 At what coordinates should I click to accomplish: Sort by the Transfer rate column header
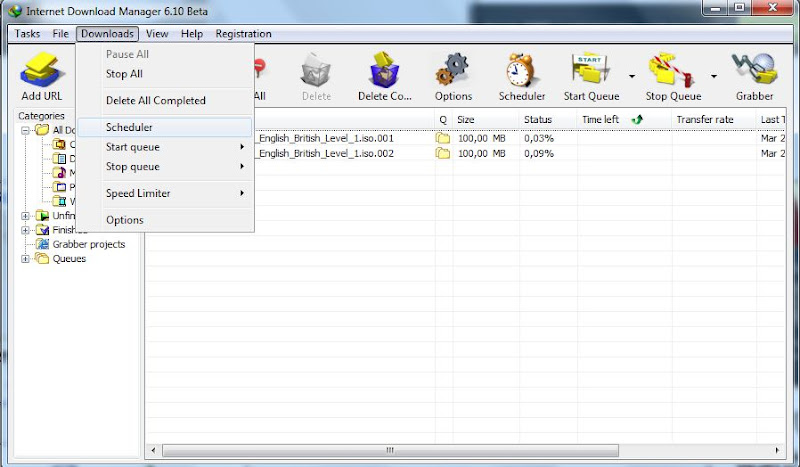click(713, 119)
